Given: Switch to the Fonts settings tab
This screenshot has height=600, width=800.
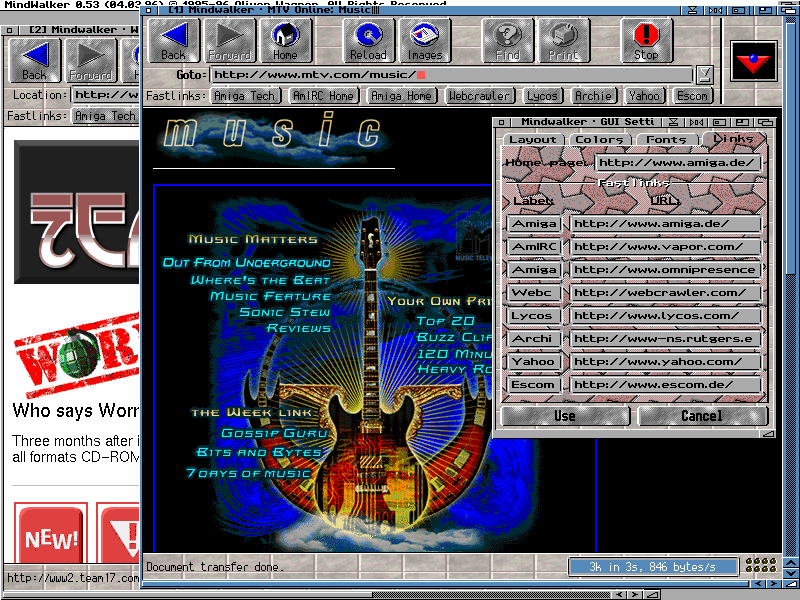Looking at the screenshot, I should click(x=666, y=139).
